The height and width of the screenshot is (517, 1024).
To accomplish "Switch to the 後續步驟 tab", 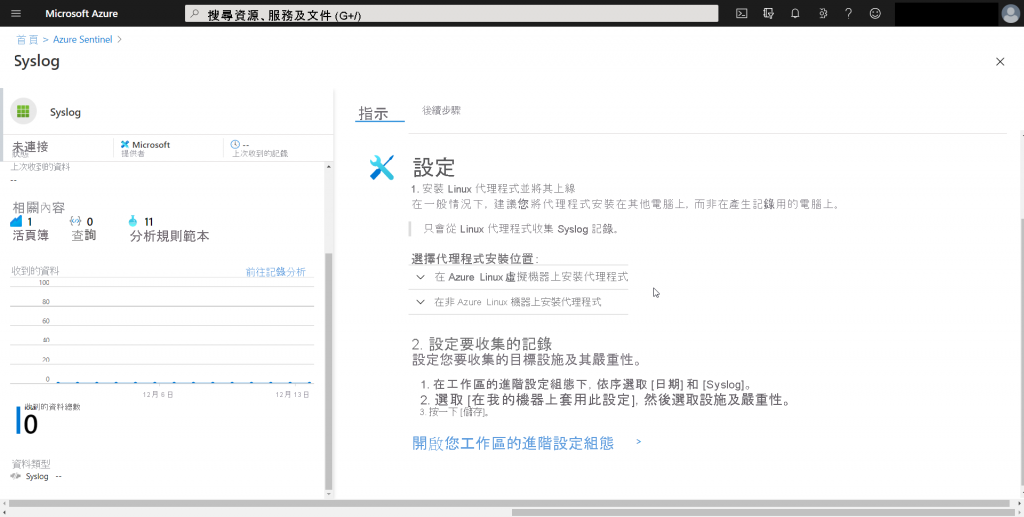I will 441,110.
